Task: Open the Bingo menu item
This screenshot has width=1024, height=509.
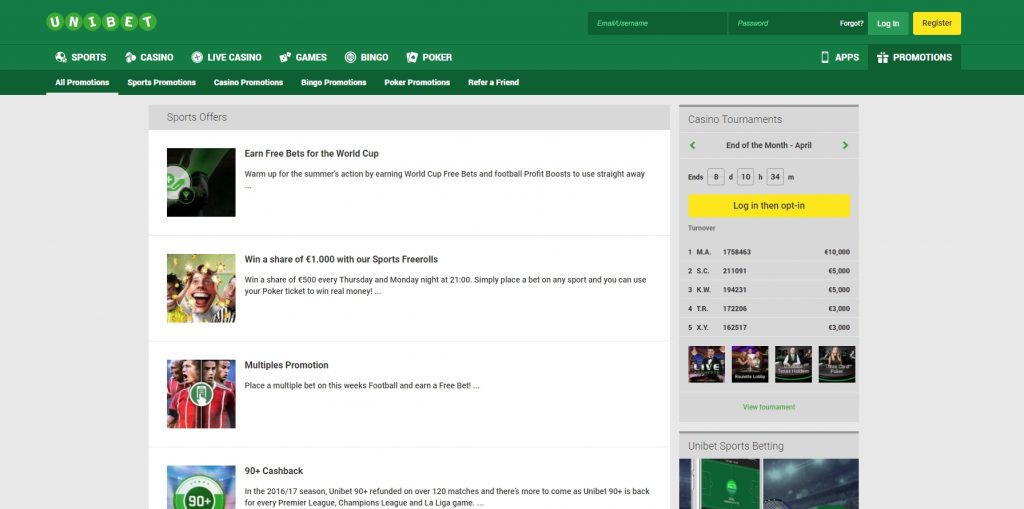Action: (374, 57)
